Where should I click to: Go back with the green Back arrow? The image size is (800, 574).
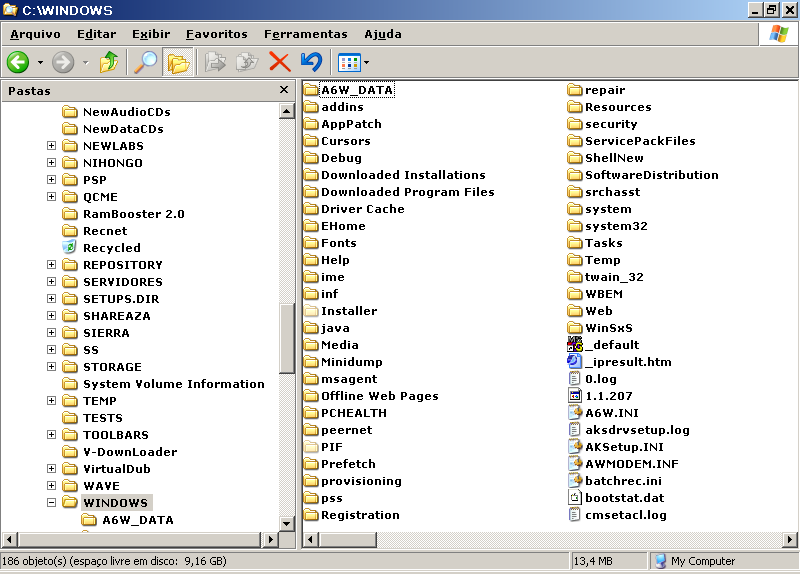[x=18, y=63]
